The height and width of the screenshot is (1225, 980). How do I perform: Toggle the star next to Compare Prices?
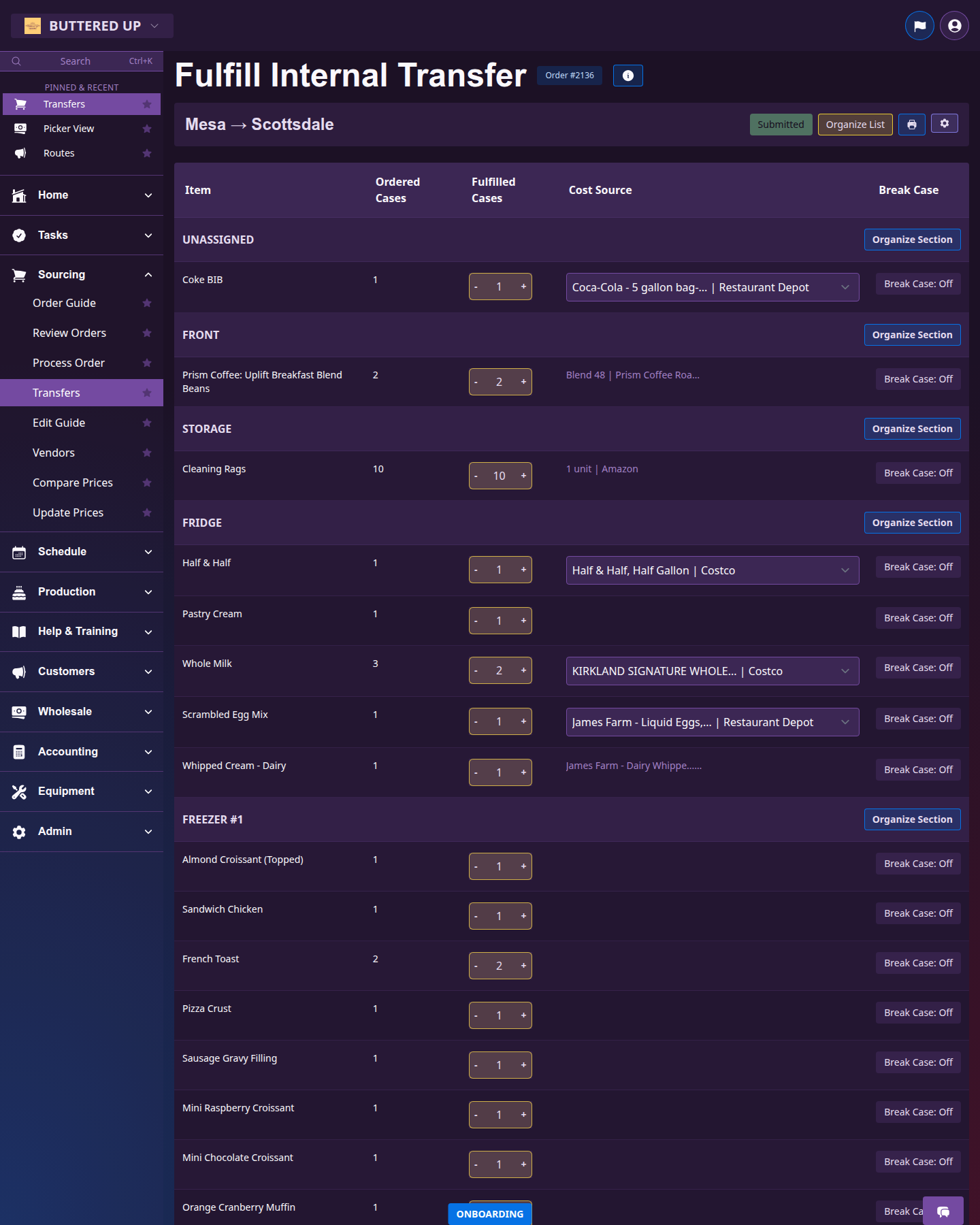click(x=147, y=483)
